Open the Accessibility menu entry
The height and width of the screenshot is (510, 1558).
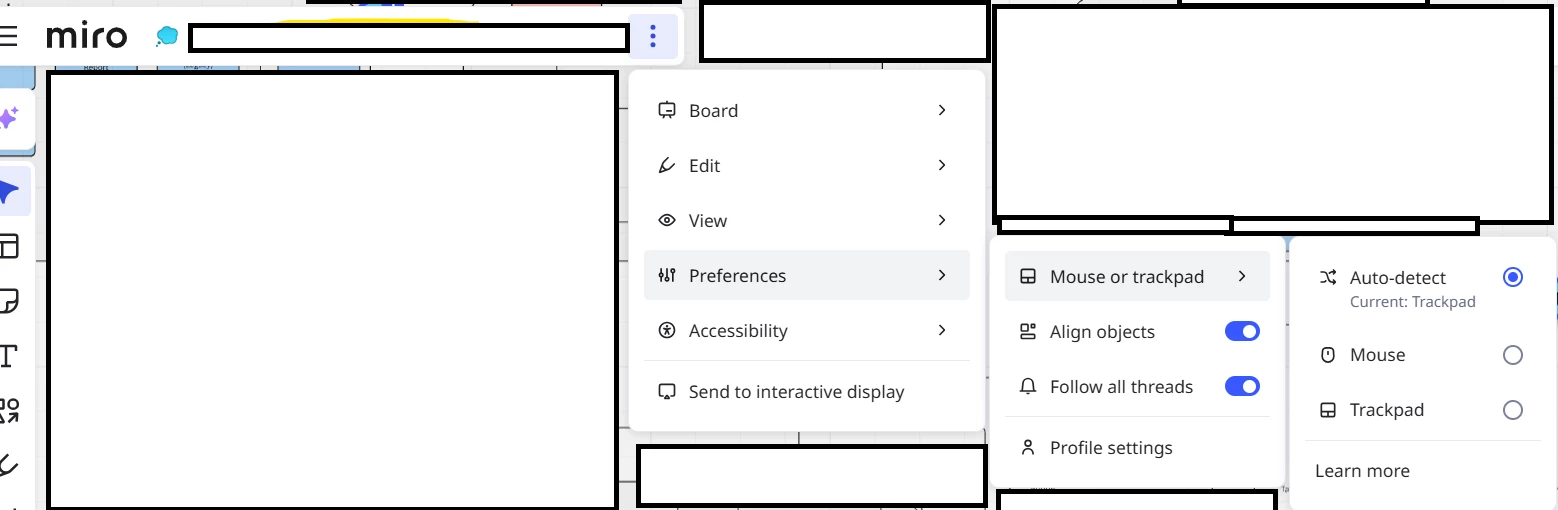806,331
